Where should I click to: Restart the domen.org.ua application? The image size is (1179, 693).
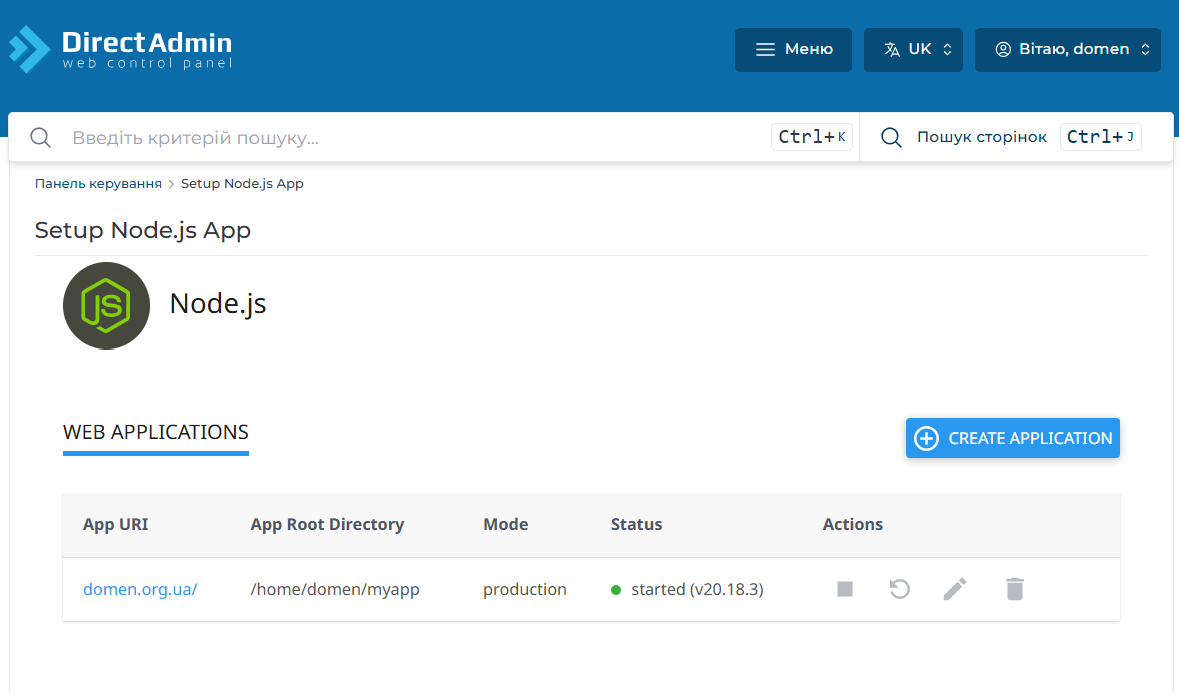[x=899, y=589]
